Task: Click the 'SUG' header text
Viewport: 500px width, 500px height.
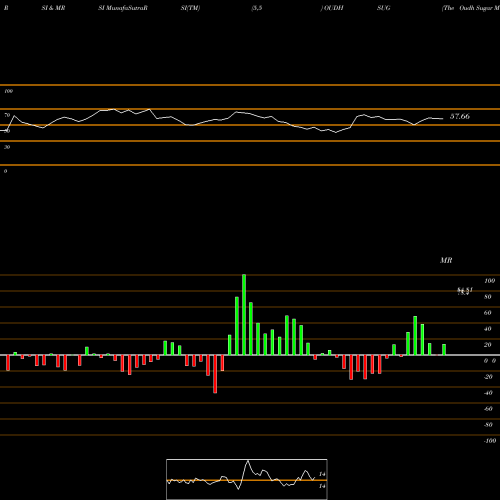Action: pyautogui.click(x=384, y=8)
